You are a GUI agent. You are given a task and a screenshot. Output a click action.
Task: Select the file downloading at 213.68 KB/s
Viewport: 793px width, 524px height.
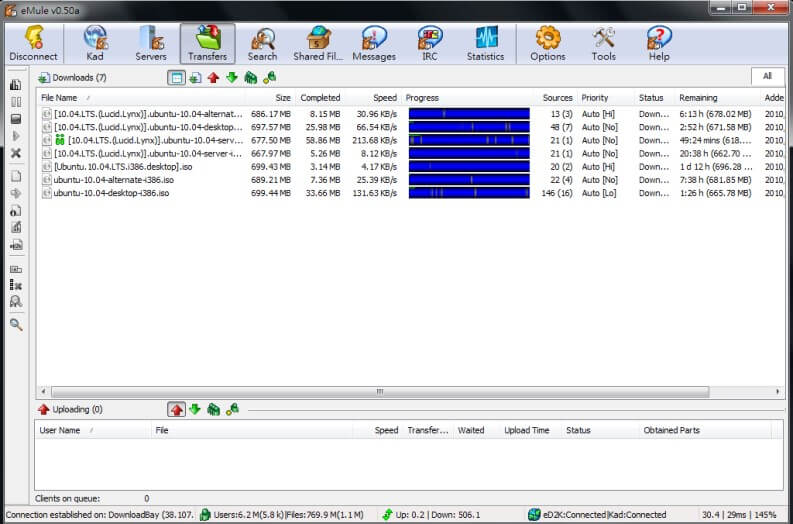tap(411, 140)
